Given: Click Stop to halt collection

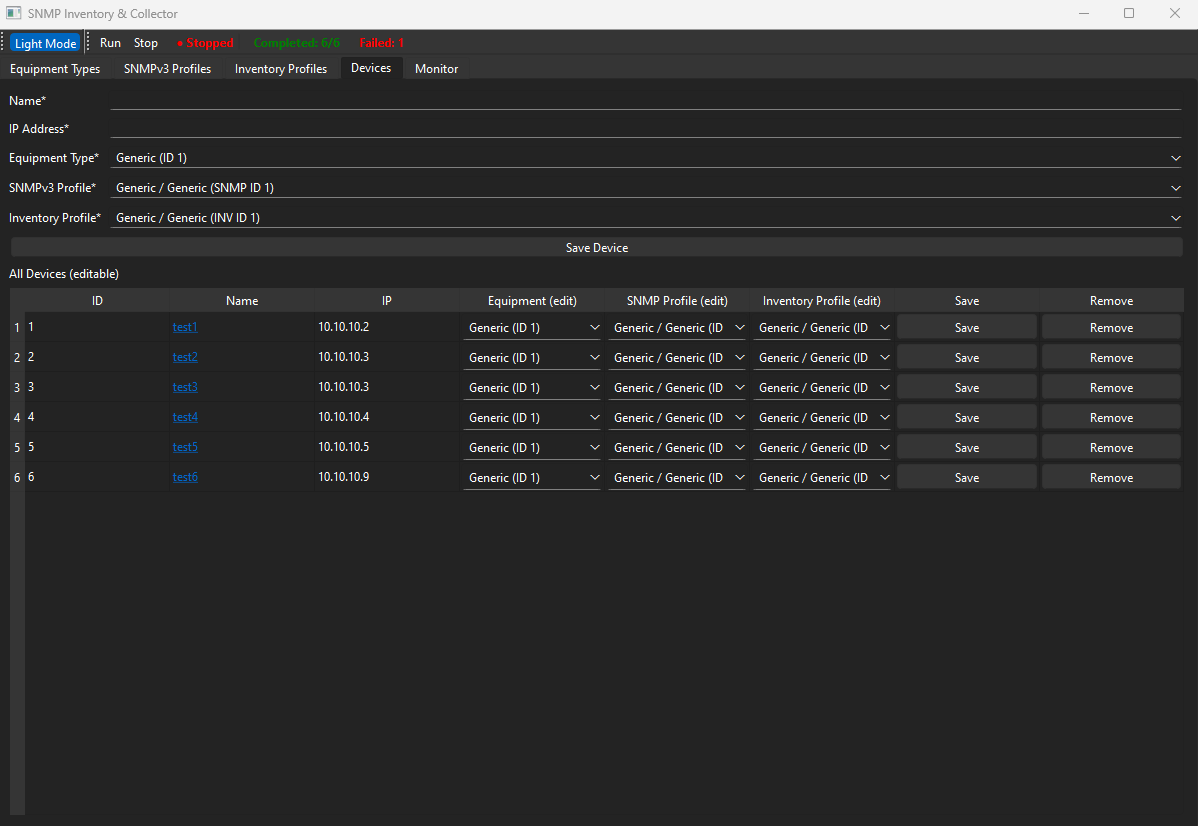Looking at the screenshot, I should [x=145, y=43].
